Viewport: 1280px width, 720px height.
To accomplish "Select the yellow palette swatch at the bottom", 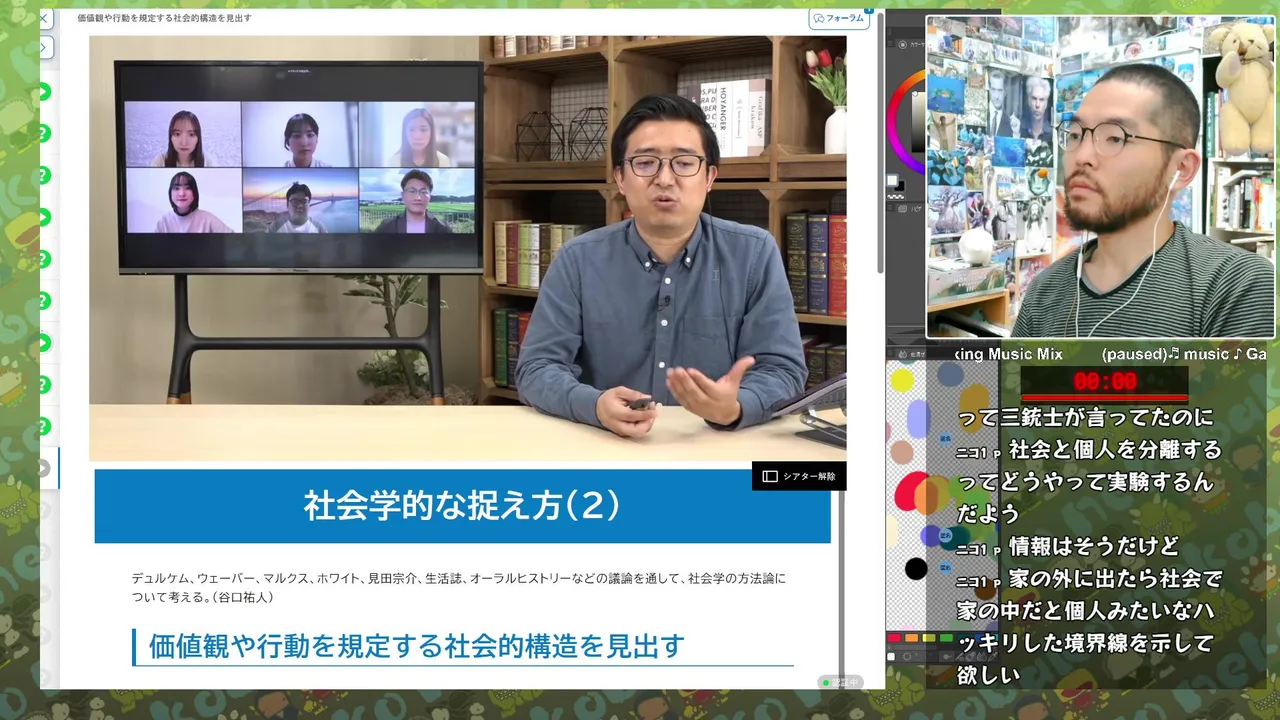I will click(928, 638).
